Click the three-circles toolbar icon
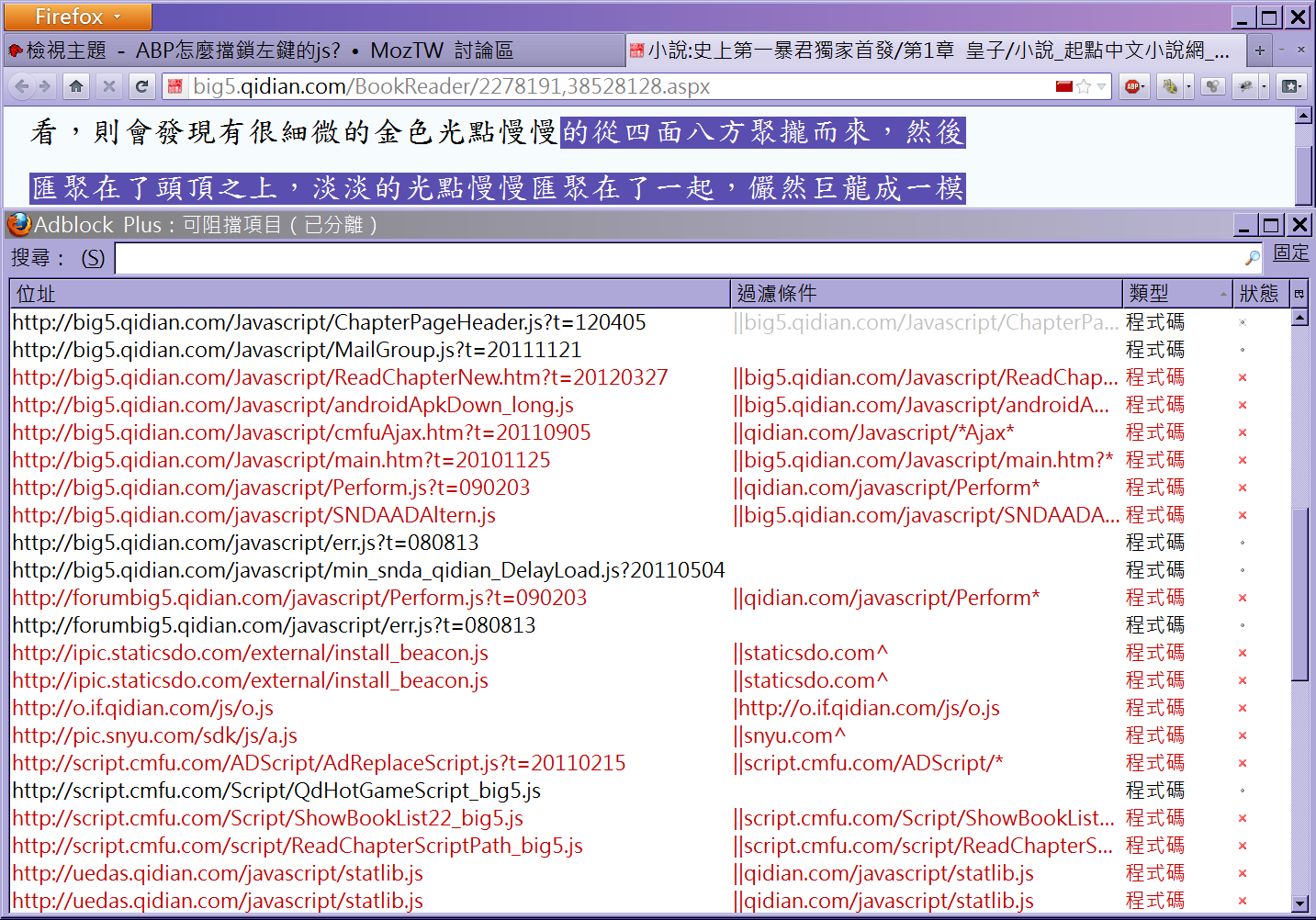 click(x=1213, y=86)
